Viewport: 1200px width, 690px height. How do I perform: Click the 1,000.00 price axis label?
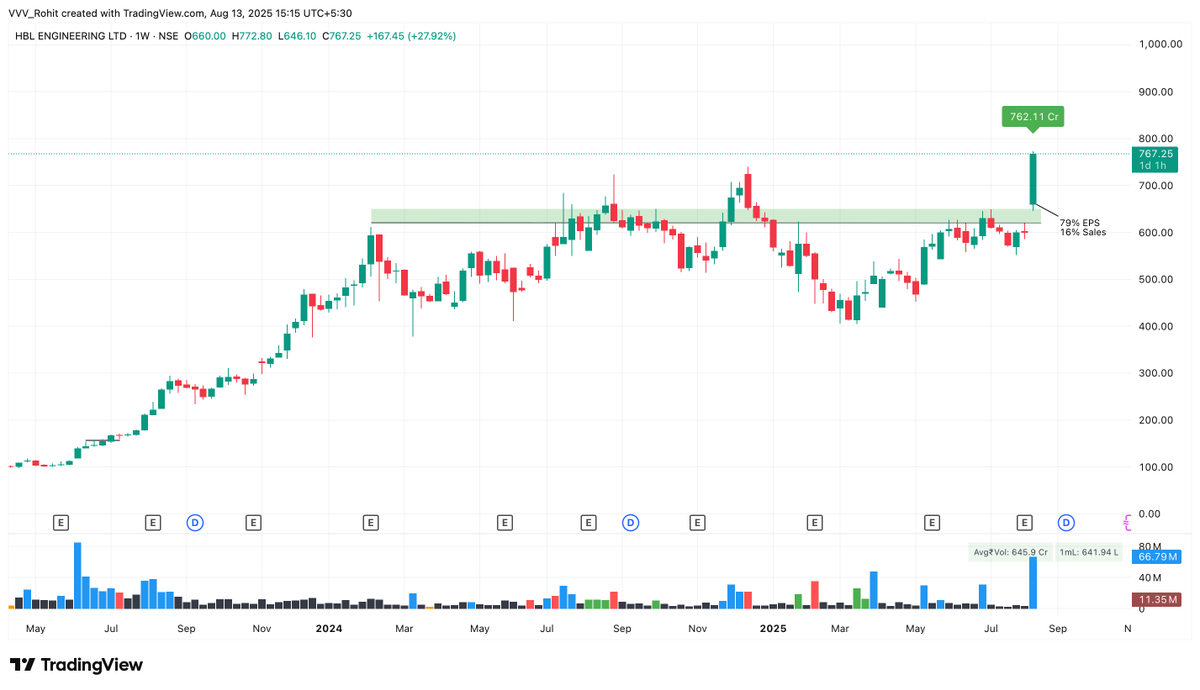click(x=1160, y=45)
